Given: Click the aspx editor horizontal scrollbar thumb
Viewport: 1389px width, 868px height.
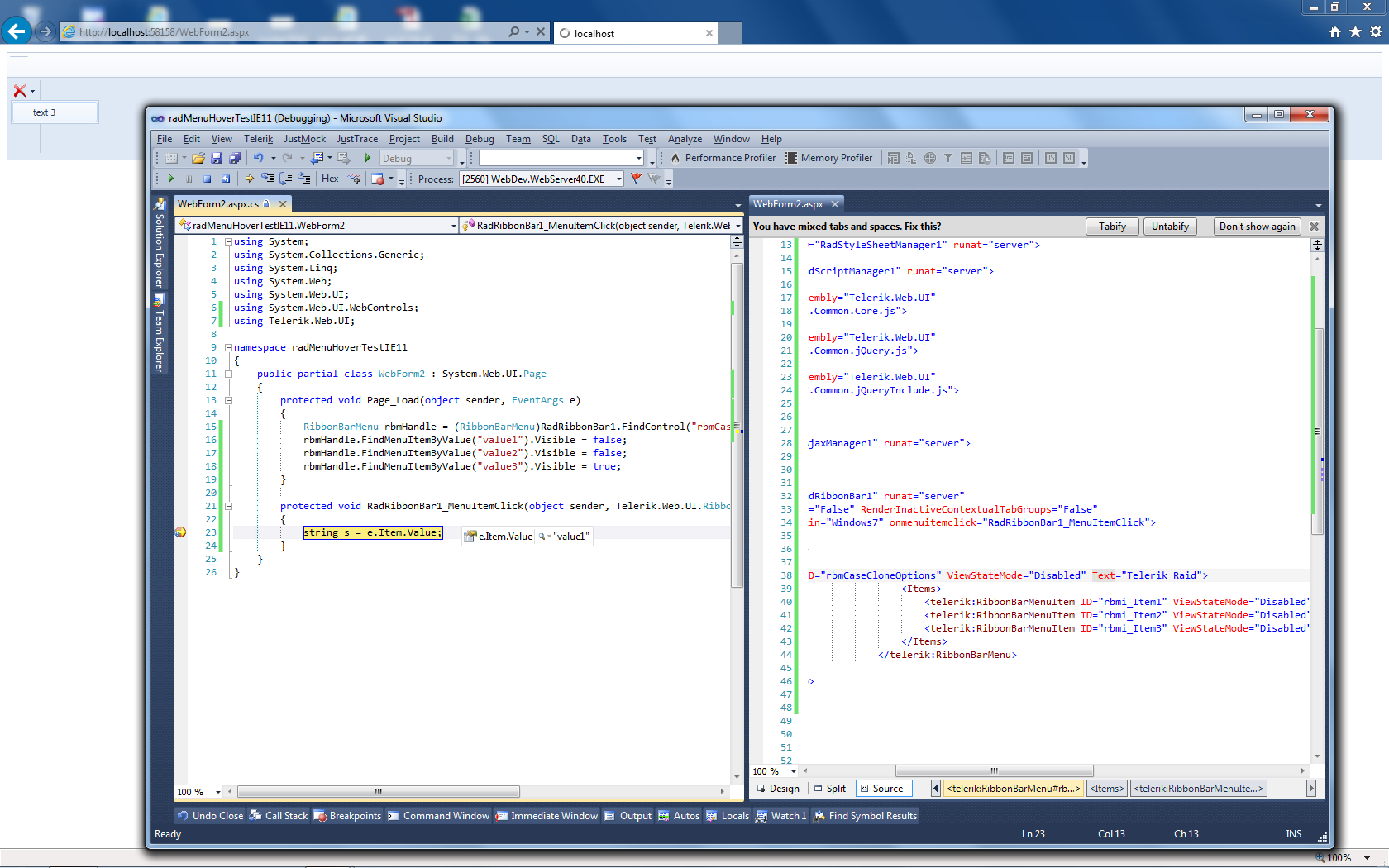Looking at the screenshot, I should click(995, 770).
